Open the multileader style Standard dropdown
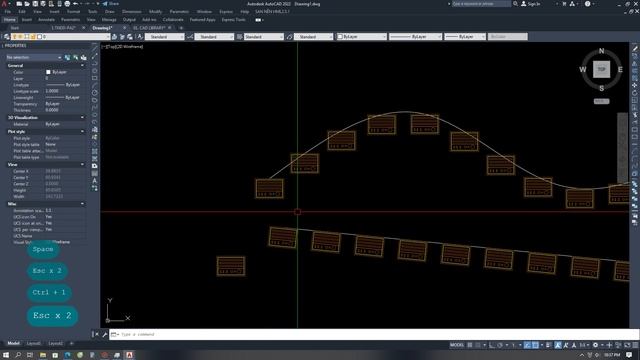Image resolution: width=640 pixels, height=360 pixels. pyautogui.click(x=313, y=37)
